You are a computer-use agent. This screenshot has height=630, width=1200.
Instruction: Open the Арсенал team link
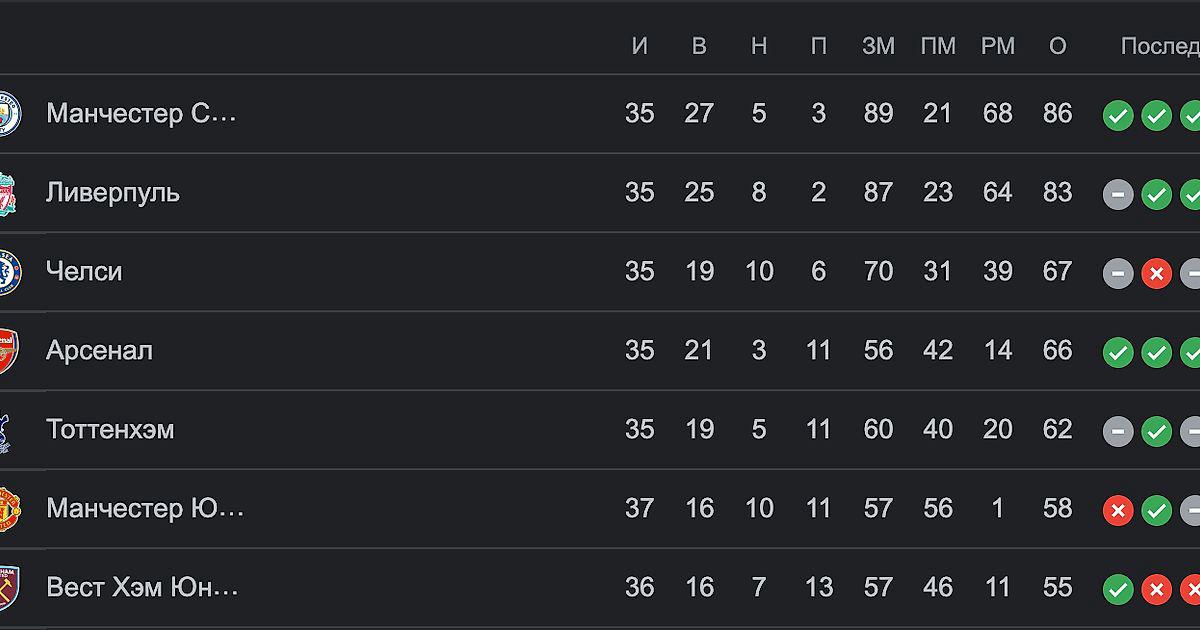[x=99, y=350]
